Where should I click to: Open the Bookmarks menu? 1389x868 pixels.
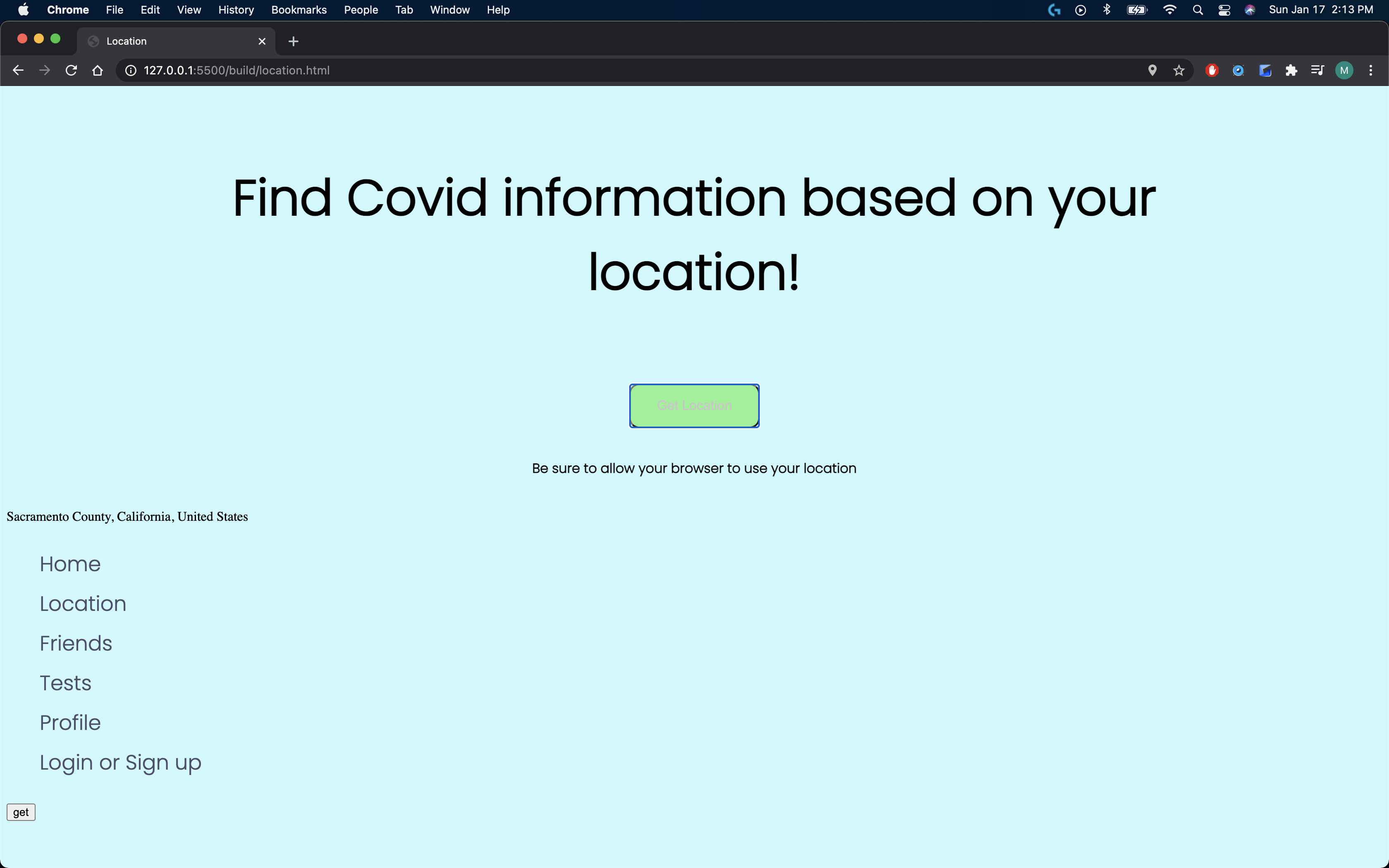[x=298, y=10]
